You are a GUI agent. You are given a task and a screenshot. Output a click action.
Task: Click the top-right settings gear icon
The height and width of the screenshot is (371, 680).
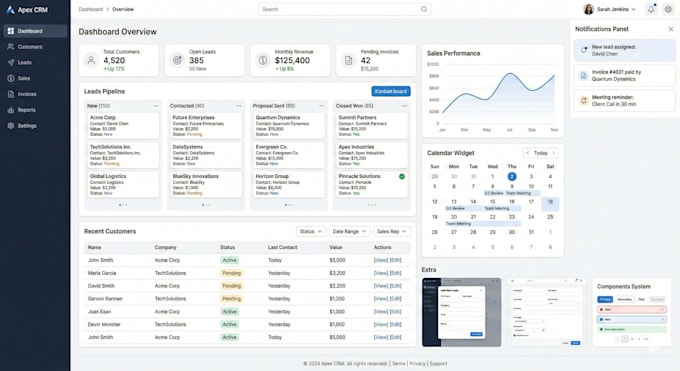pyautogui.click(x=668, y=9)
